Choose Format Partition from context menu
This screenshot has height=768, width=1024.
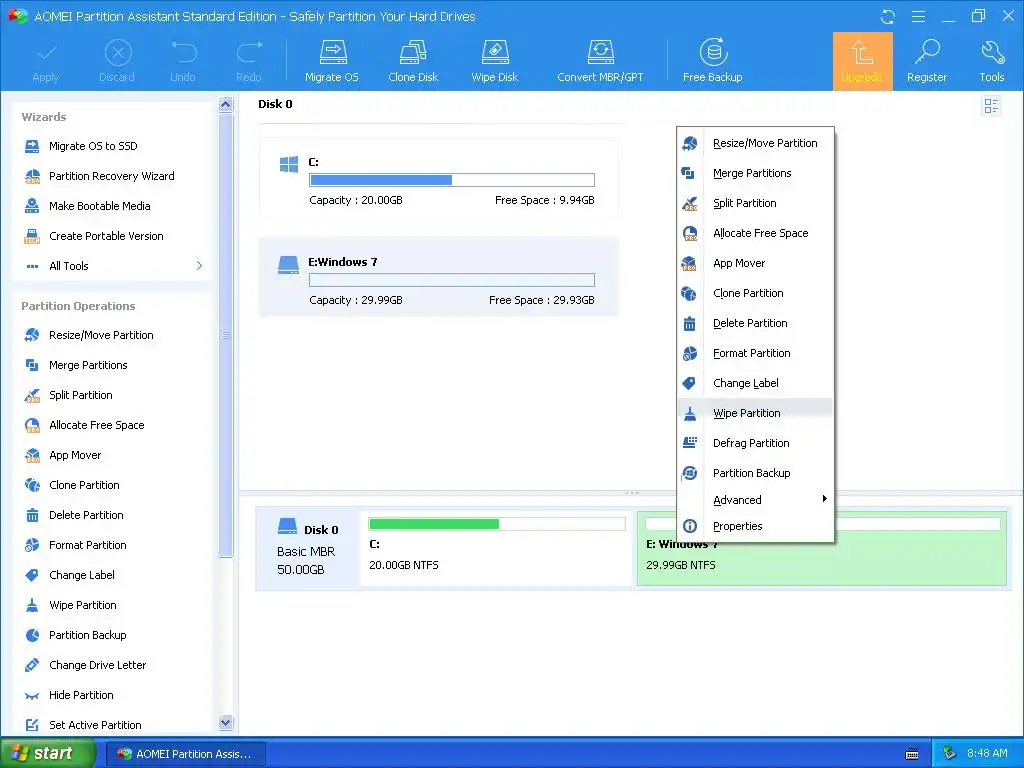tap(756, 353)
